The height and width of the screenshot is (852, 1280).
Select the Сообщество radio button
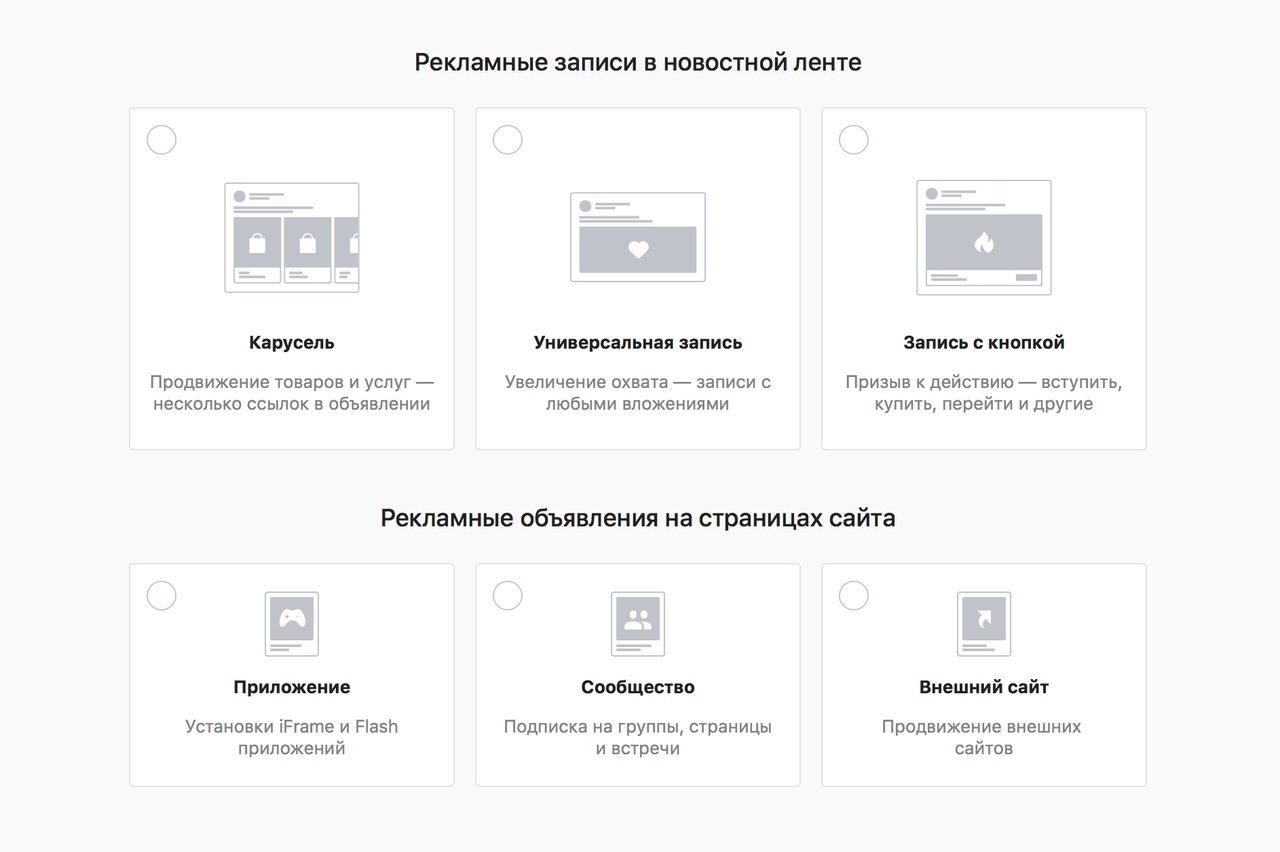point(508,596)
